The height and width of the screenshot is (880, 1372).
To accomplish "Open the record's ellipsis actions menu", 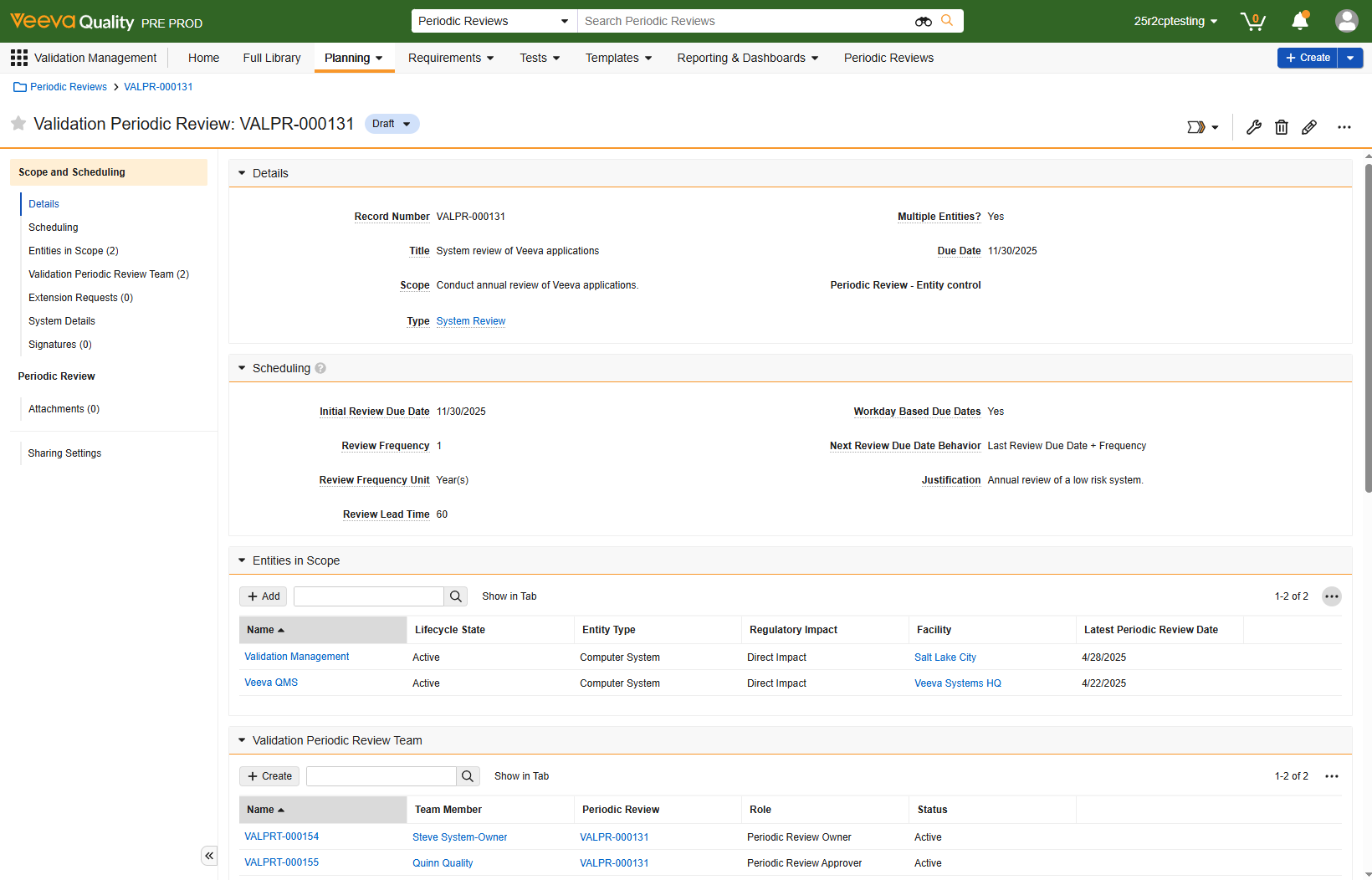I will click(x=1344, y=127).
